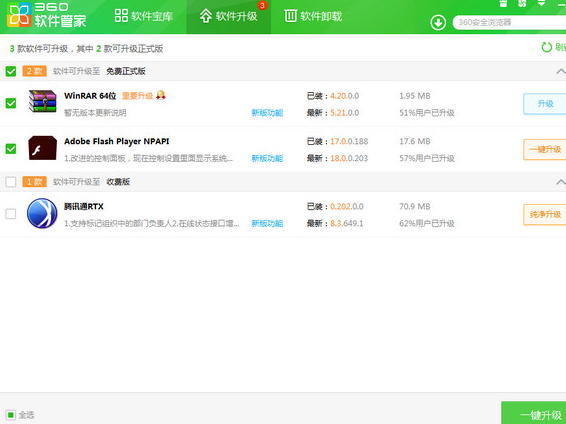
Task: Click the 2 款 orange count badge
Action: 35,71
